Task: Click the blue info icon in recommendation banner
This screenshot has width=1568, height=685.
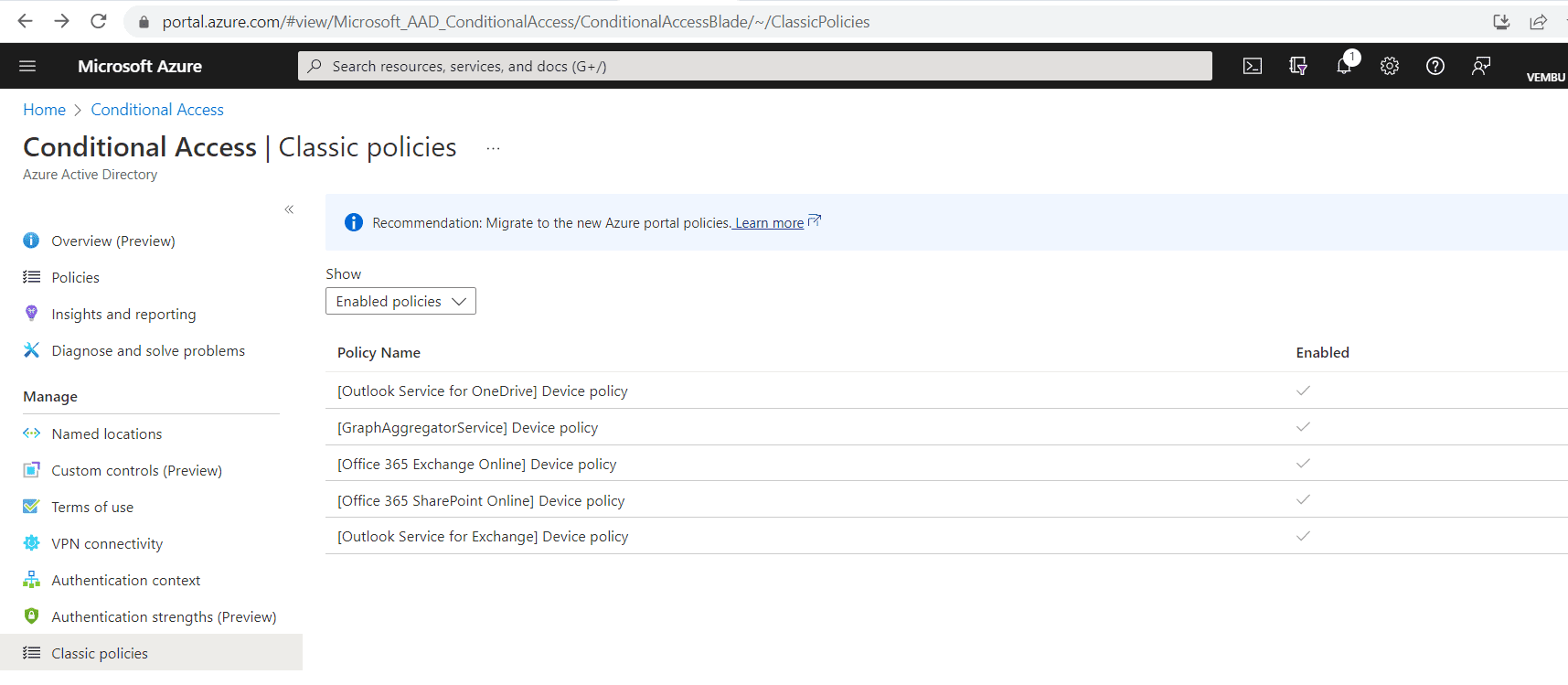Action: [354, 222]
